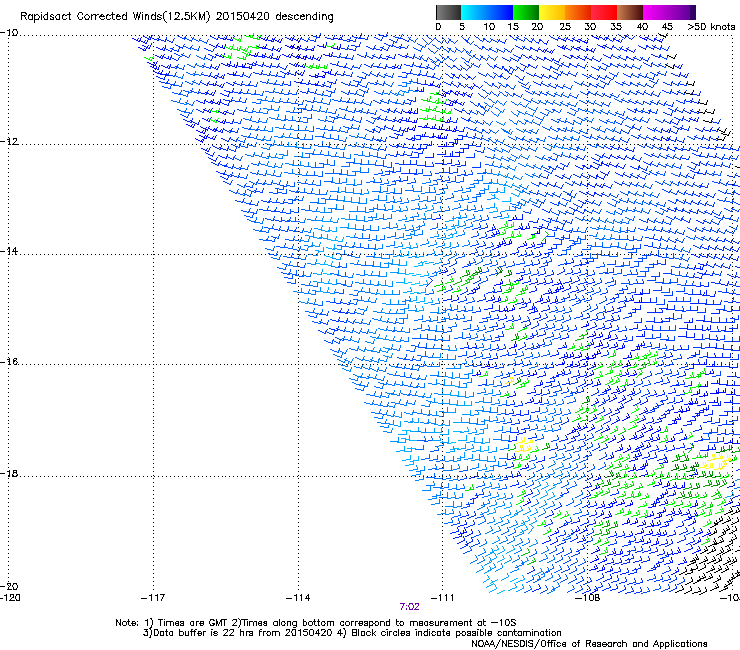Click the green 15-20 knots legend swatch

(525, 12)
